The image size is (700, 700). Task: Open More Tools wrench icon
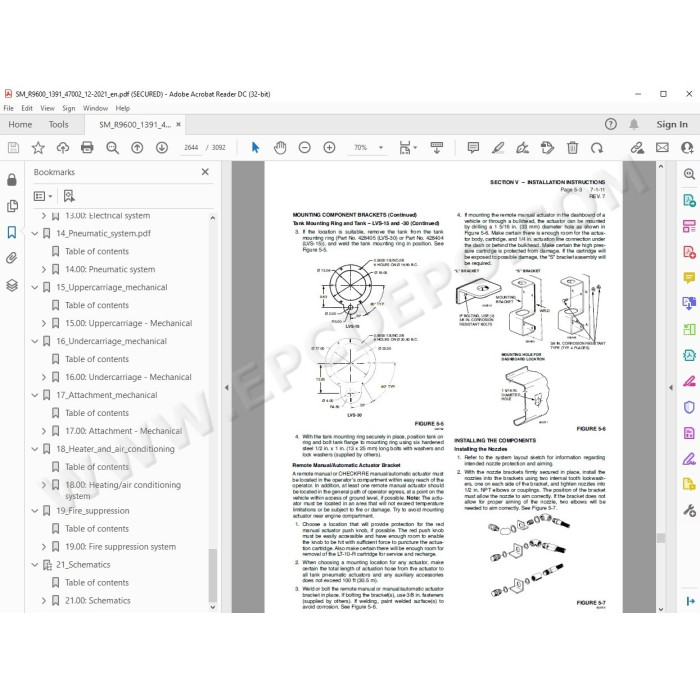pos(689,510)
